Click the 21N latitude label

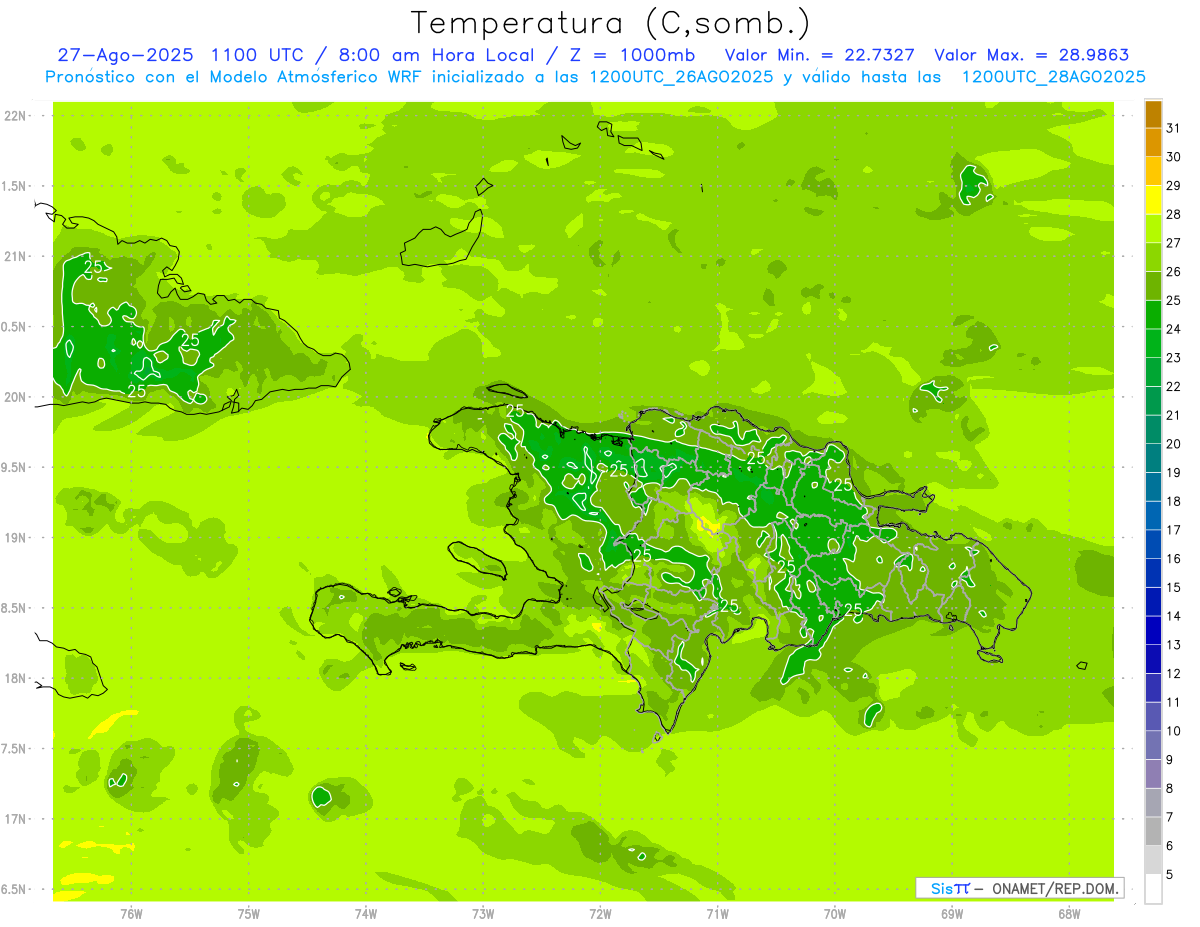tap(15, 256)
